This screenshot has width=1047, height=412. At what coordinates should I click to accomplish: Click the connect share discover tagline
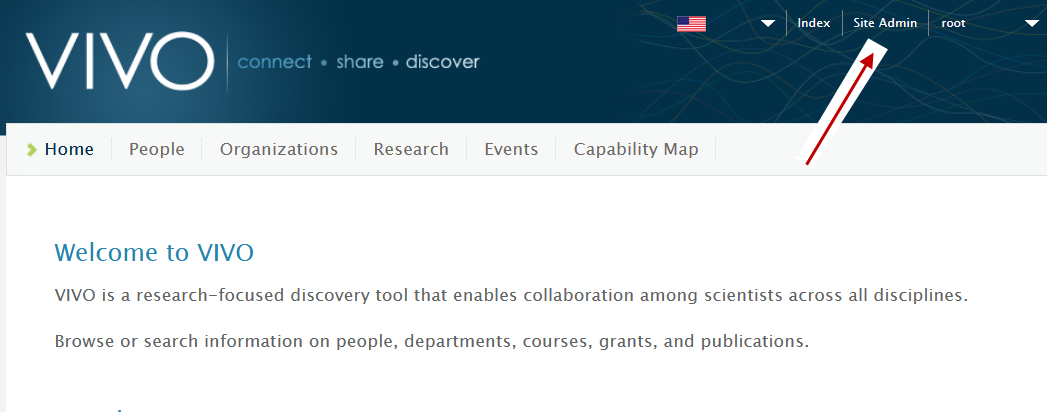(359, 62)
